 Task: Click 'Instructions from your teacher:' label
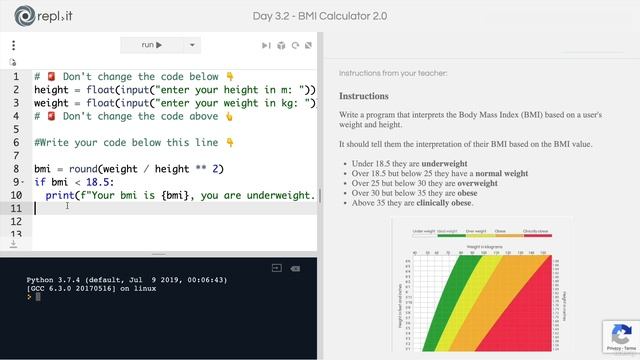(393, 73)
